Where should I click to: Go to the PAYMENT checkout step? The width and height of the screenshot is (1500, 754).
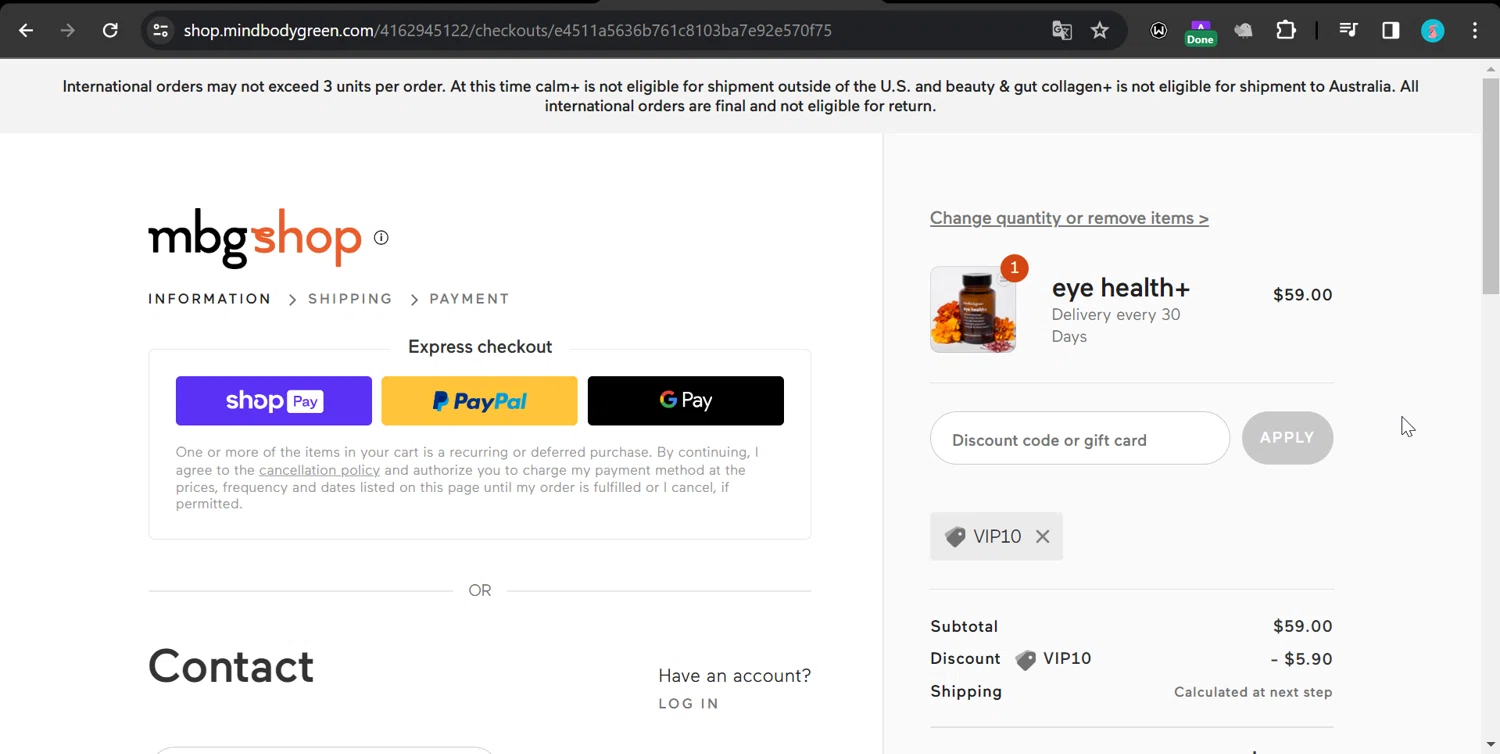coord(469,299)
